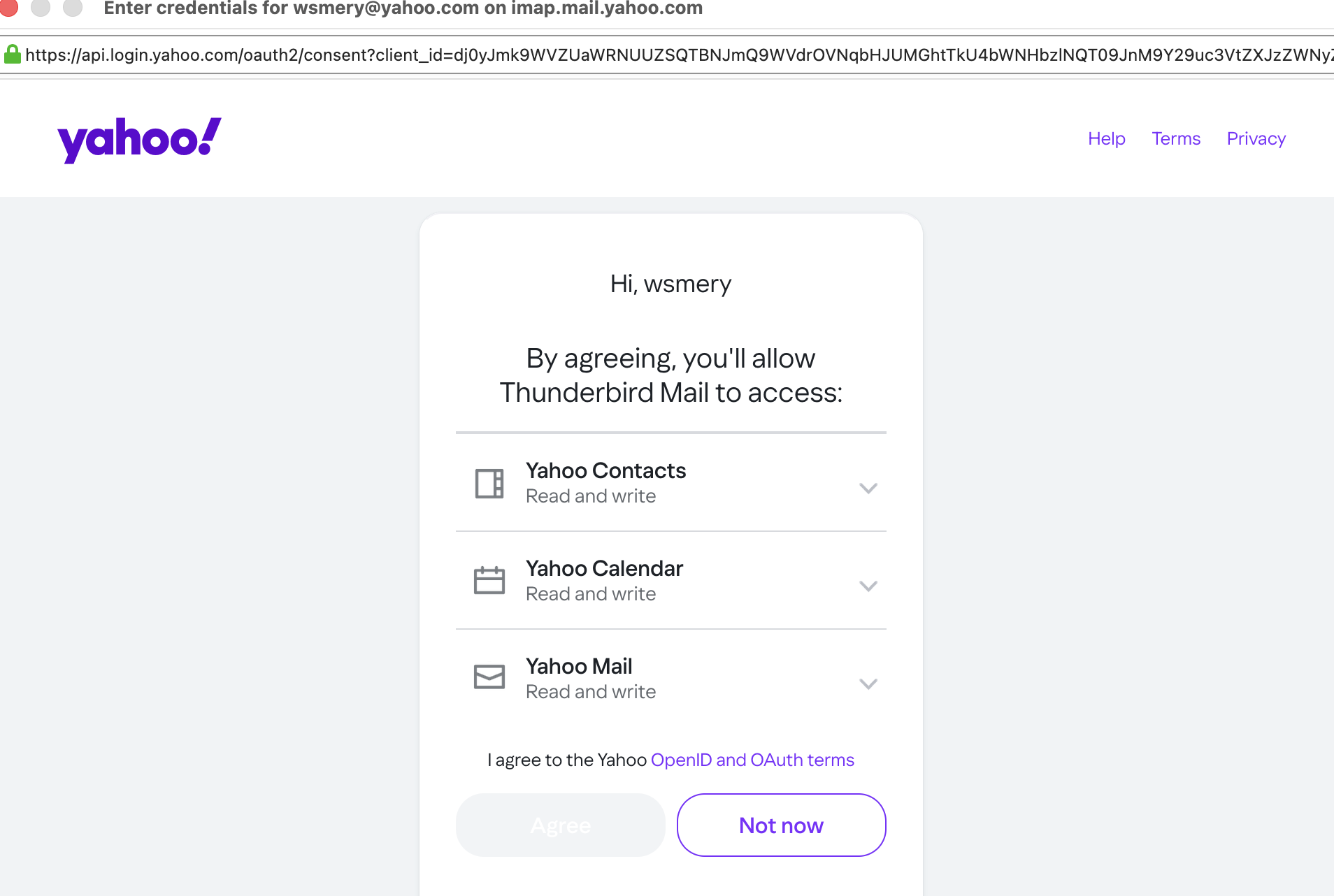Open the Privacy link

click(1256, 138)
